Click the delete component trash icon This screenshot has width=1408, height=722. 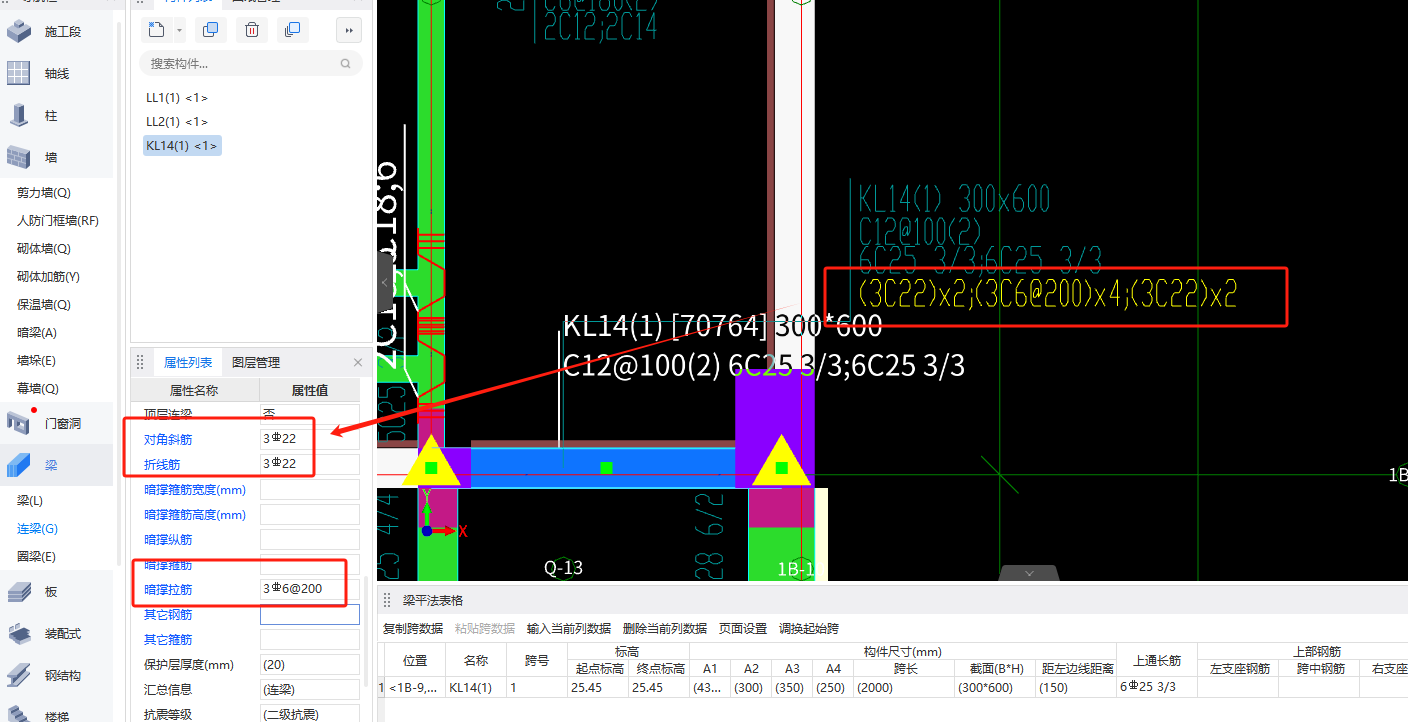pos(252,30)
